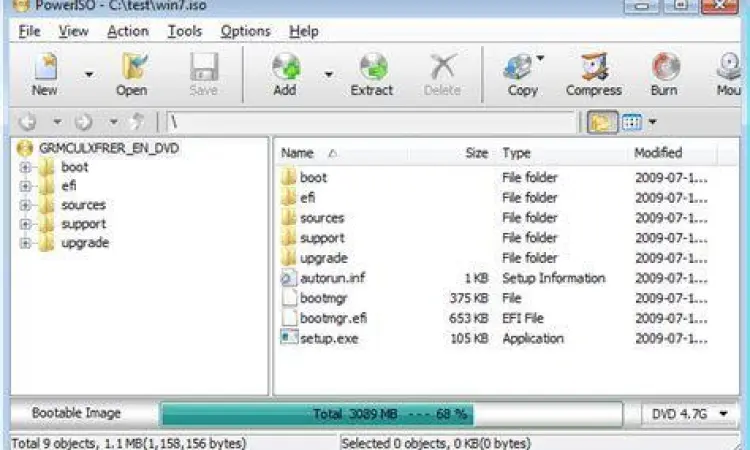Screen dimensions: 750x450
Task: Expand the upgrade folder in the tree
Action: (25, 243)
